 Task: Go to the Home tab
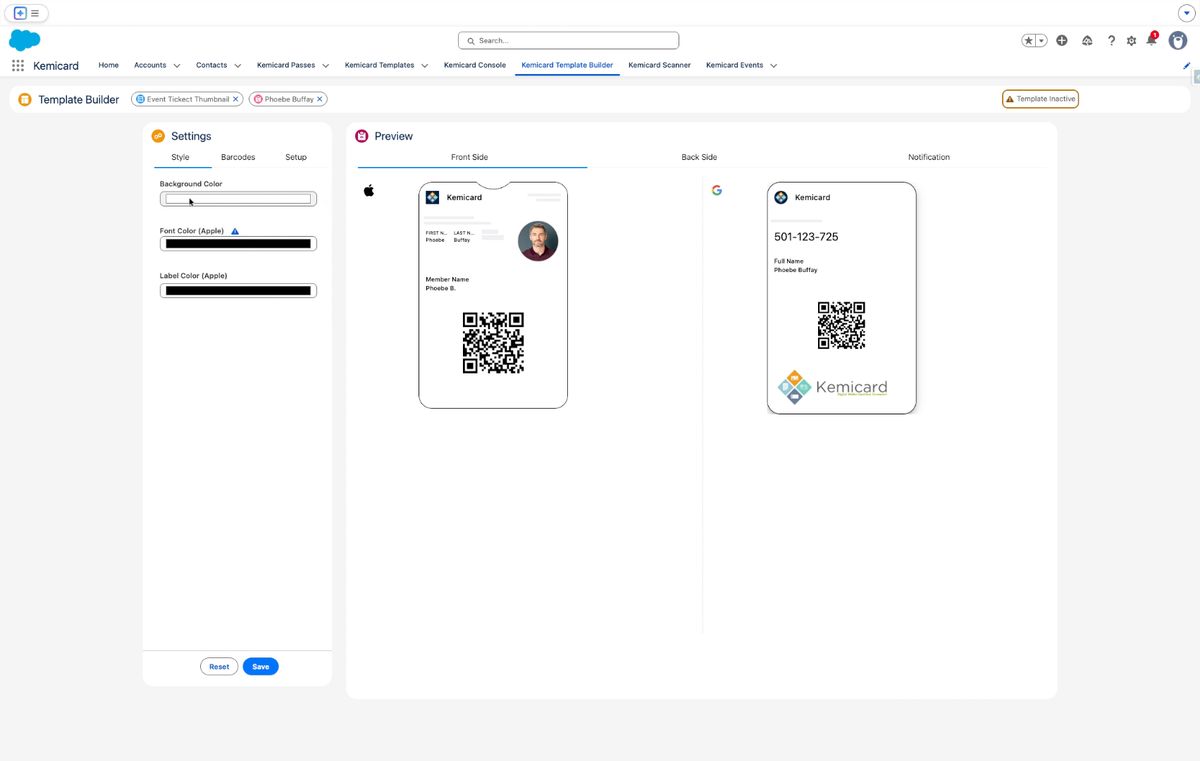pyautogui.click(x=109, y=65)
